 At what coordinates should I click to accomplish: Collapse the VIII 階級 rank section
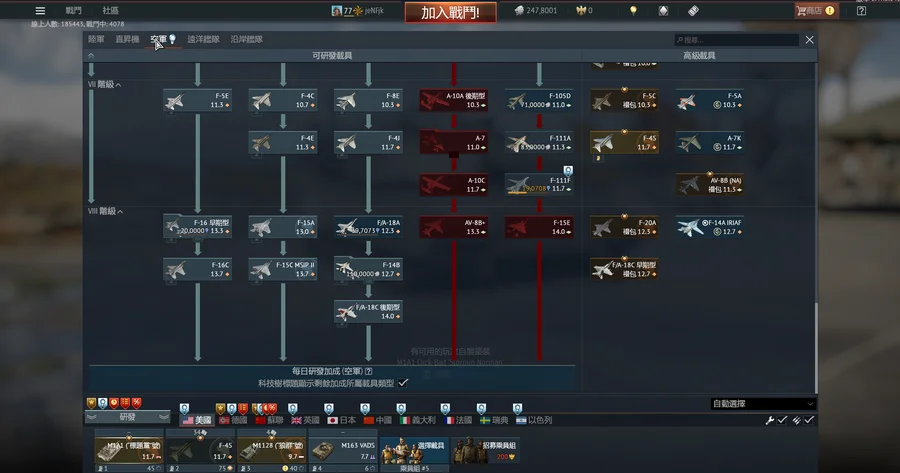pyautogui.click(x=106, y=211)
